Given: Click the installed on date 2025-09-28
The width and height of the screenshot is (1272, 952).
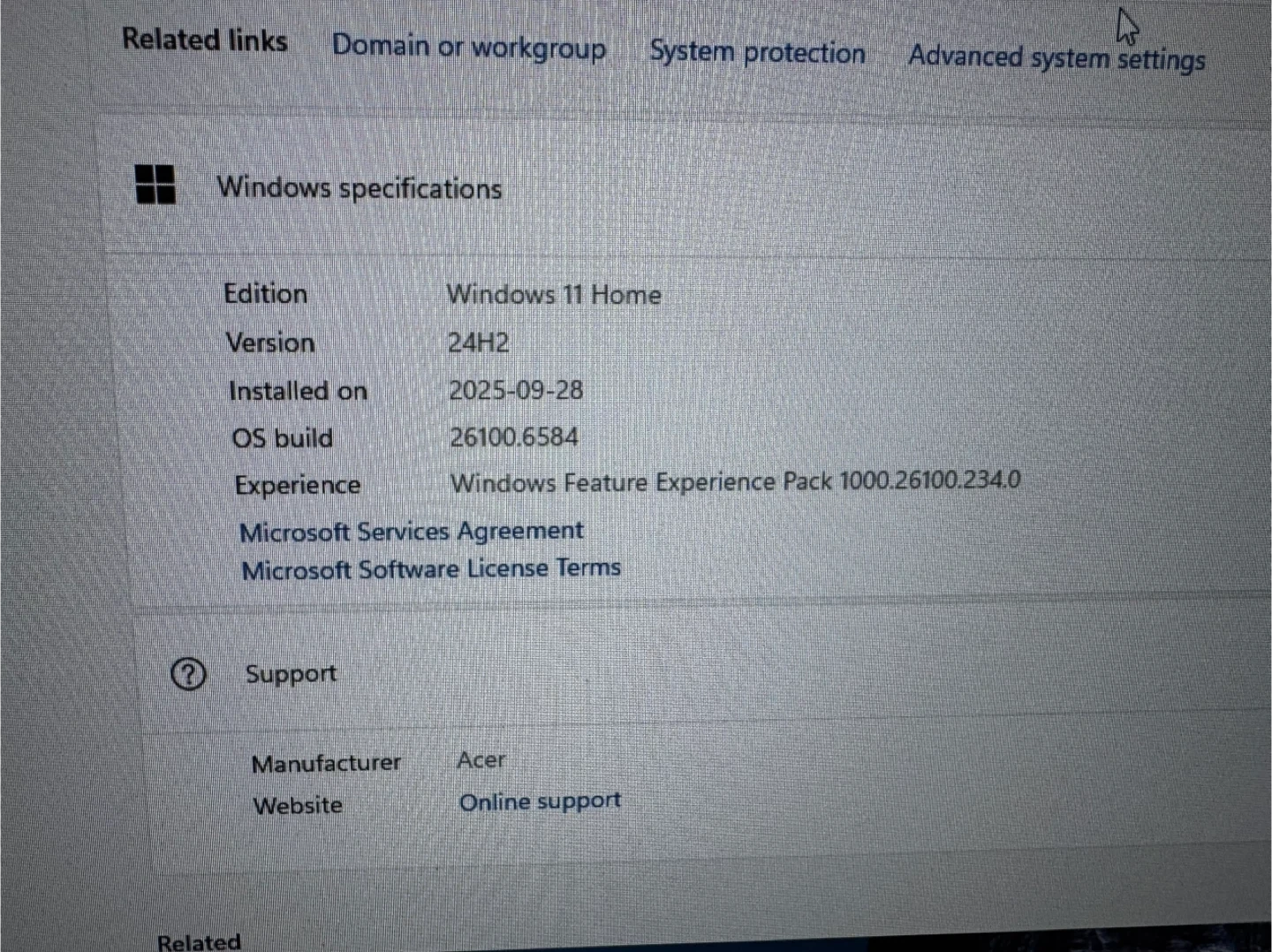Looking at the screenshot, I should [516, 390].
